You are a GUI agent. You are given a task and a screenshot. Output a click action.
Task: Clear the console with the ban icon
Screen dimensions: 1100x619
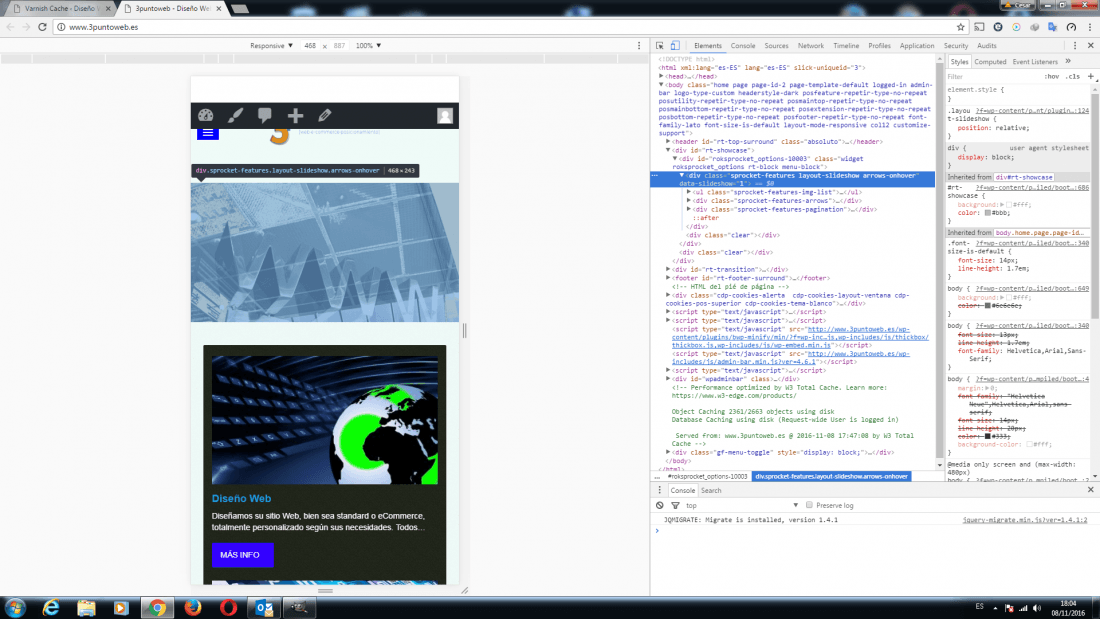[659, 505]
